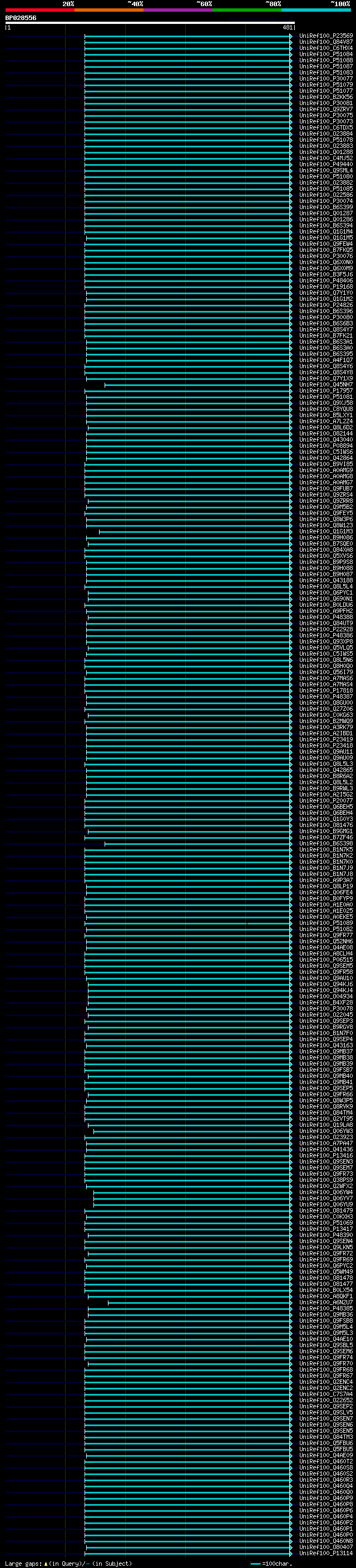Open hit UniRef100_P30077

pyautogui.click(x=326, y=78)
